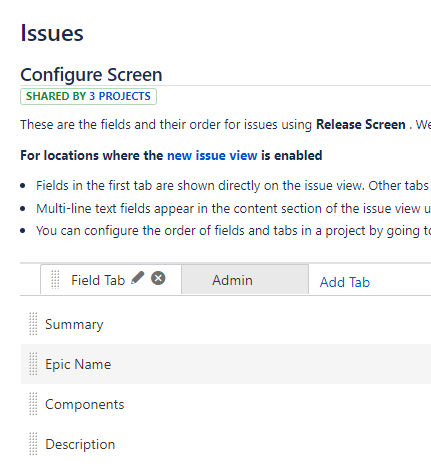Open the 3 PROJECTS link
The width and height of the screenshot is (431, 466).
[120, 96]
